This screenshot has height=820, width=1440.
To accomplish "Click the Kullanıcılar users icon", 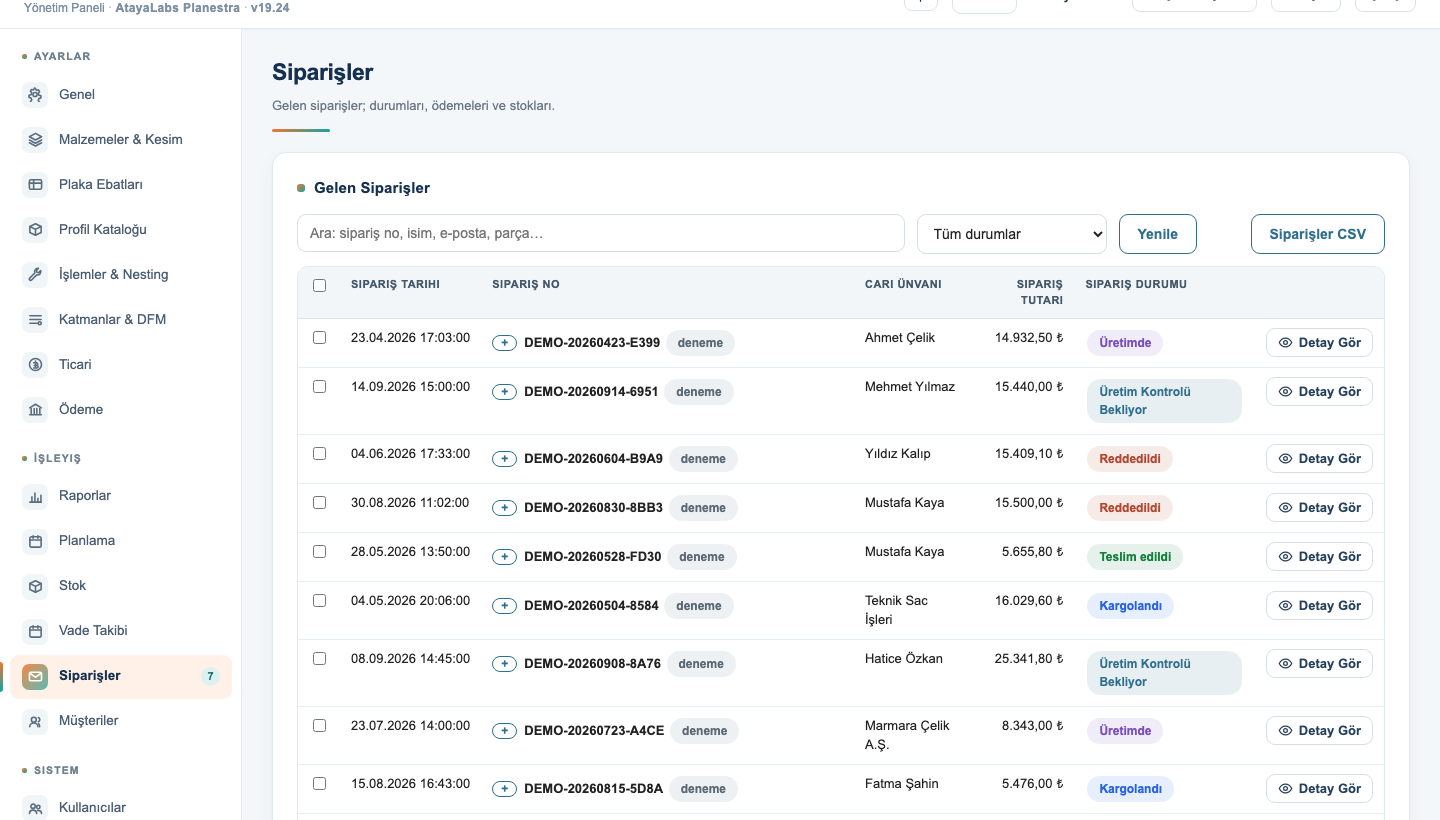I will 35,808.
